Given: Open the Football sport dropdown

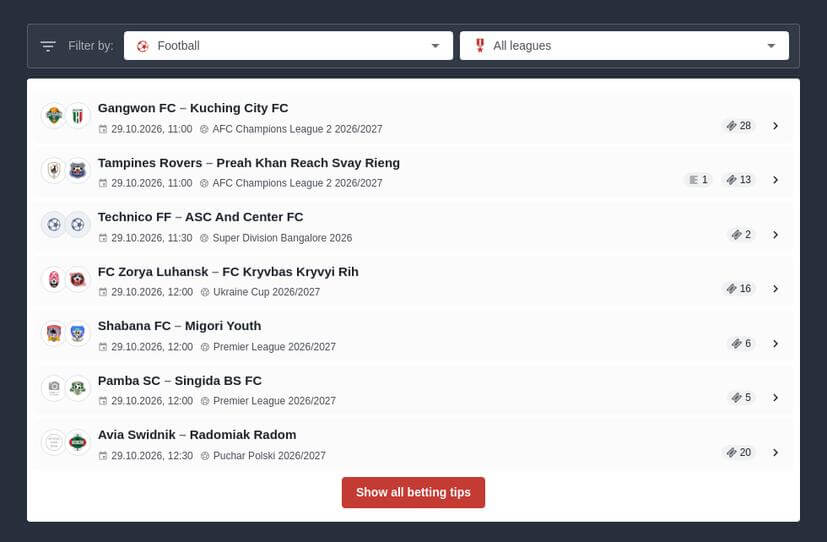Looking at the screenshot, I should (x=288, y=45).
